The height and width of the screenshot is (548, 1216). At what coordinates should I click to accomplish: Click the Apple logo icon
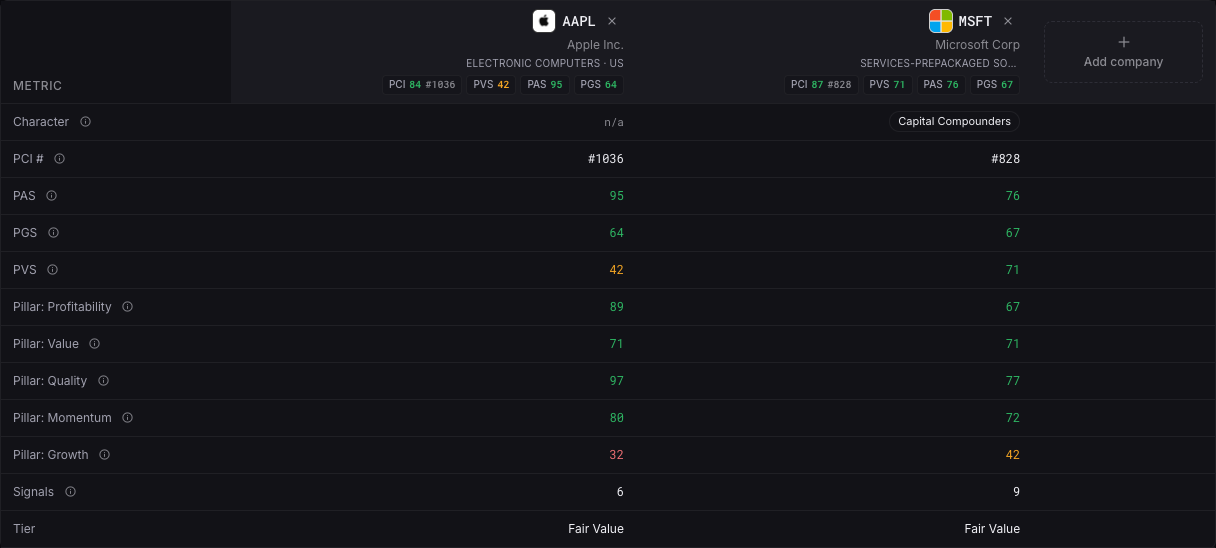pos(544,21)
